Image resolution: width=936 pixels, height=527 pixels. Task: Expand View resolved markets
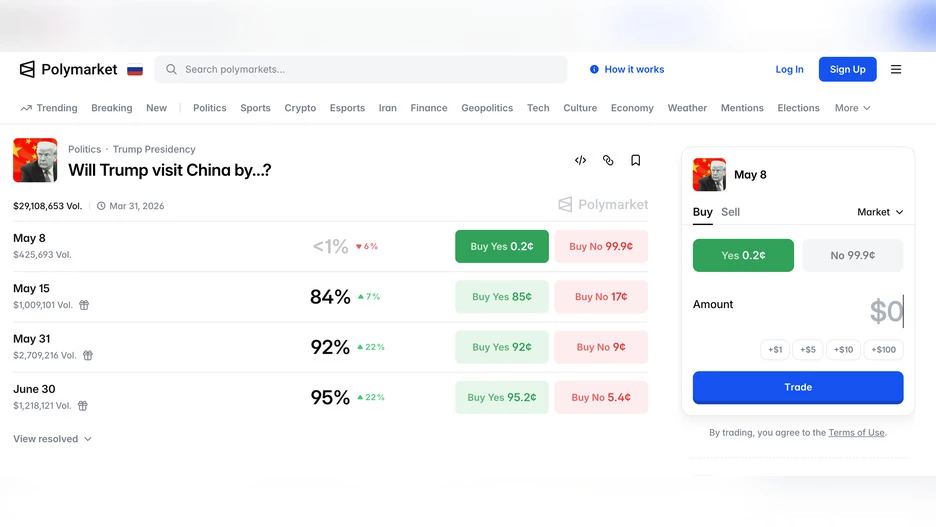click(53, 439)
